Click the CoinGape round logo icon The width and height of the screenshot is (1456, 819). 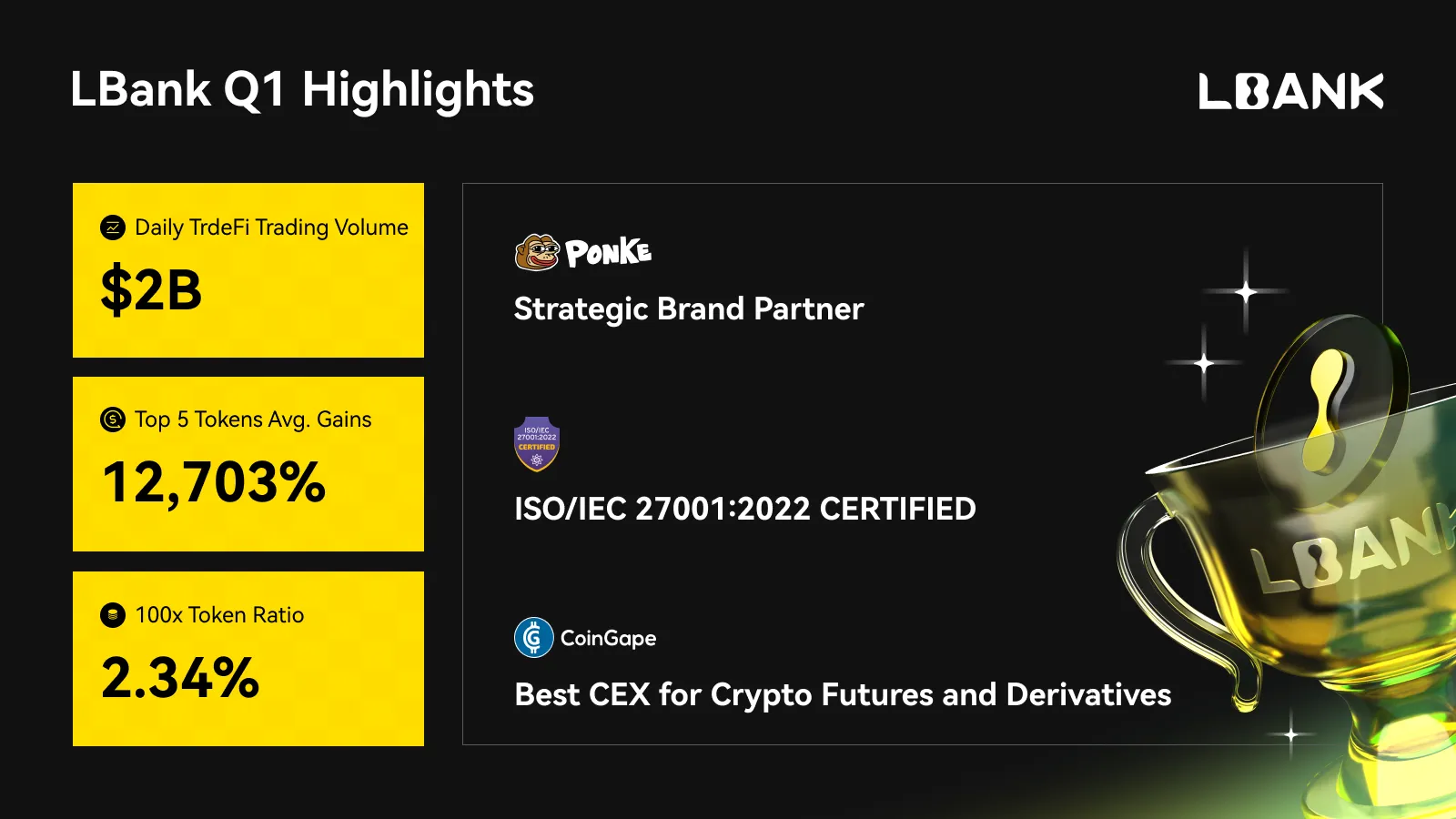[534, 638]
